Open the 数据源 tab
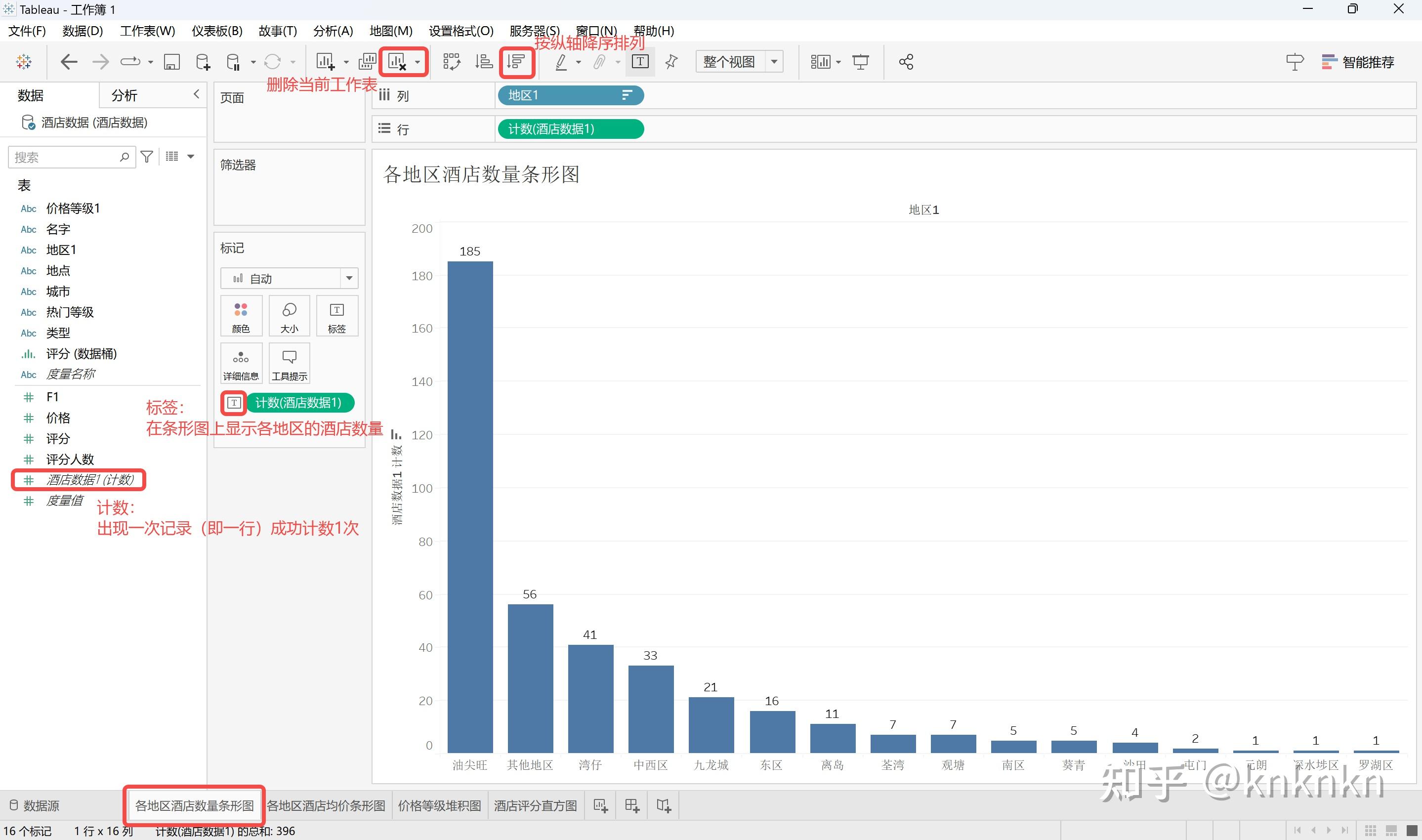Screen dimensions: 1422x840 pyautogui.click(x=35, y=805)
